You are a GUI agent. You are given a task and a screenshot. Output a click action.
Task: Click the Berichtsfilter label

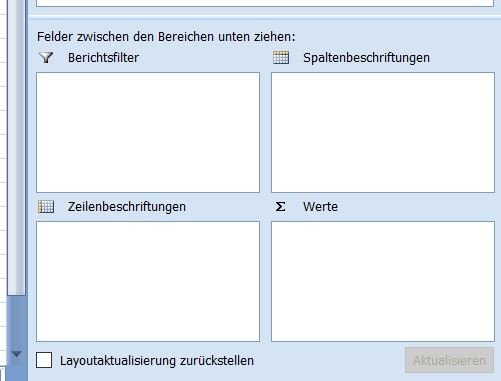pos(103,58)
